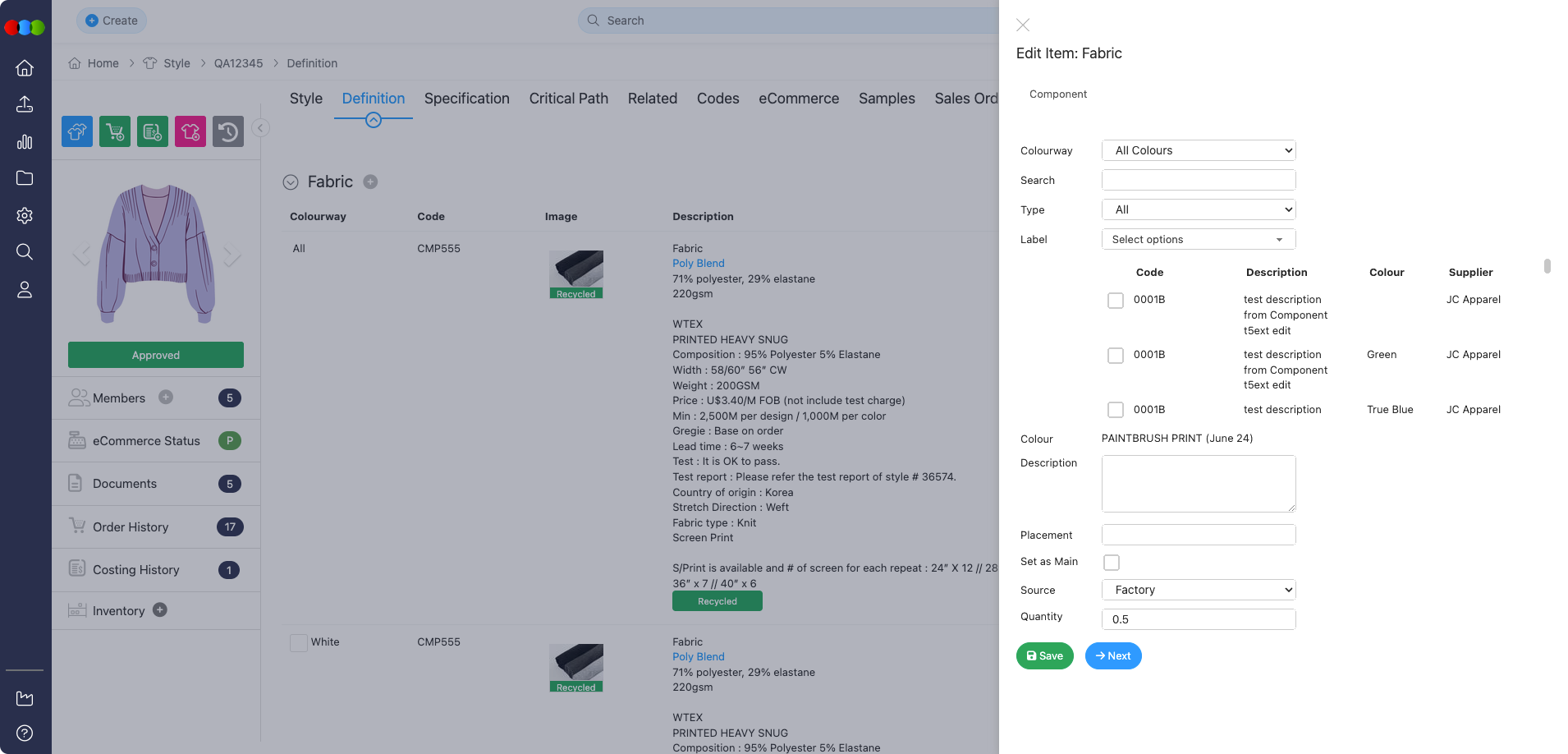Open the Critical Path tab

point(568,99)
